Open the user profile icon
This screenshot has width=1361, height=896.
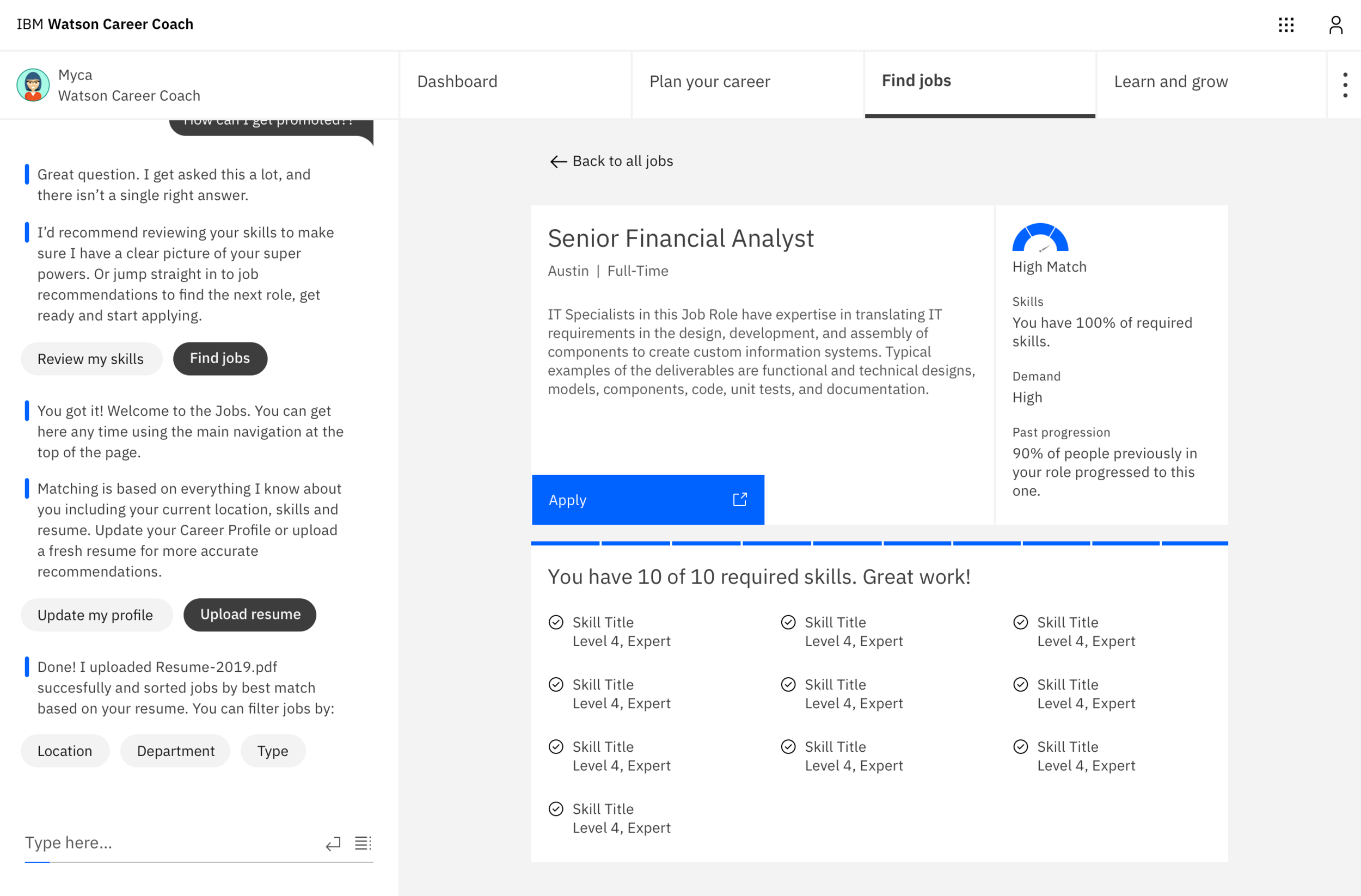1335,24
